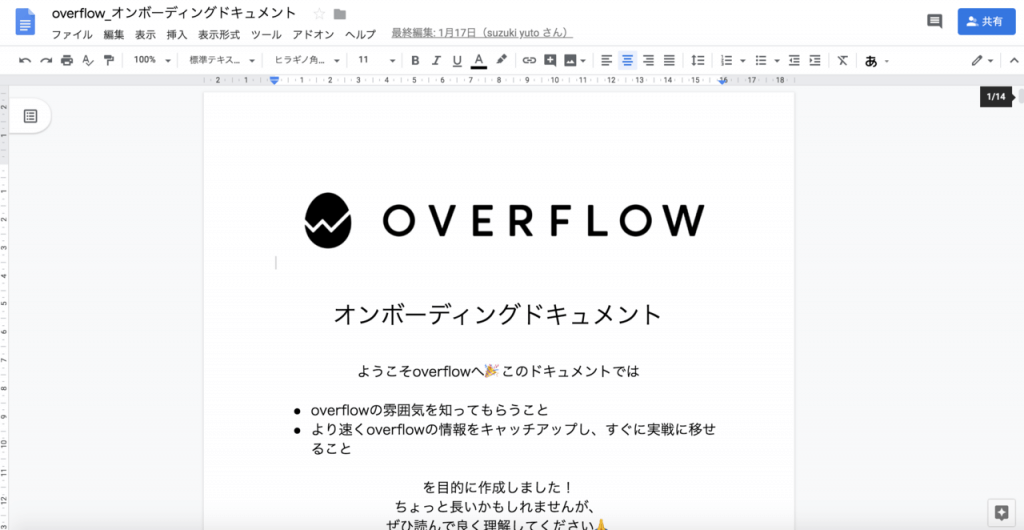Viewport: 1024px width, 530px height.
Task: Open the ツール menu
Action: [x=266, y=35]
